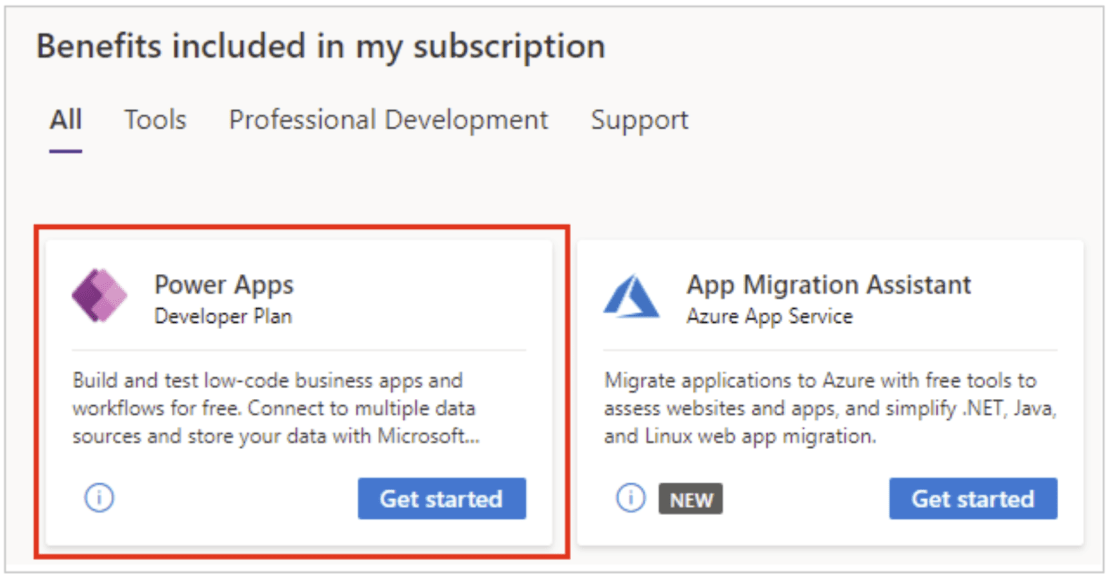Viewport: 1110px width, 576px height.
Task: Open info icon on App Migration Assistant card
Action: 630,498
